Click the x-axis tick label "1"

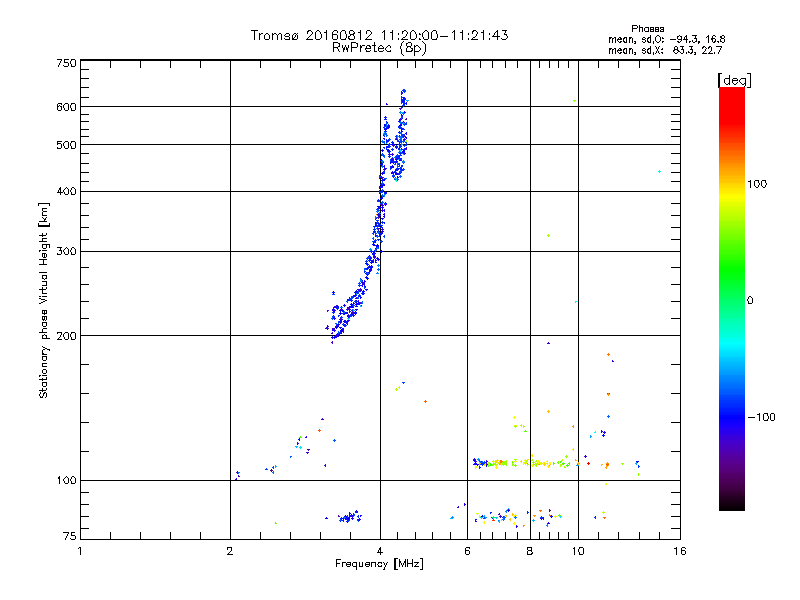click(x=80, y=551)
